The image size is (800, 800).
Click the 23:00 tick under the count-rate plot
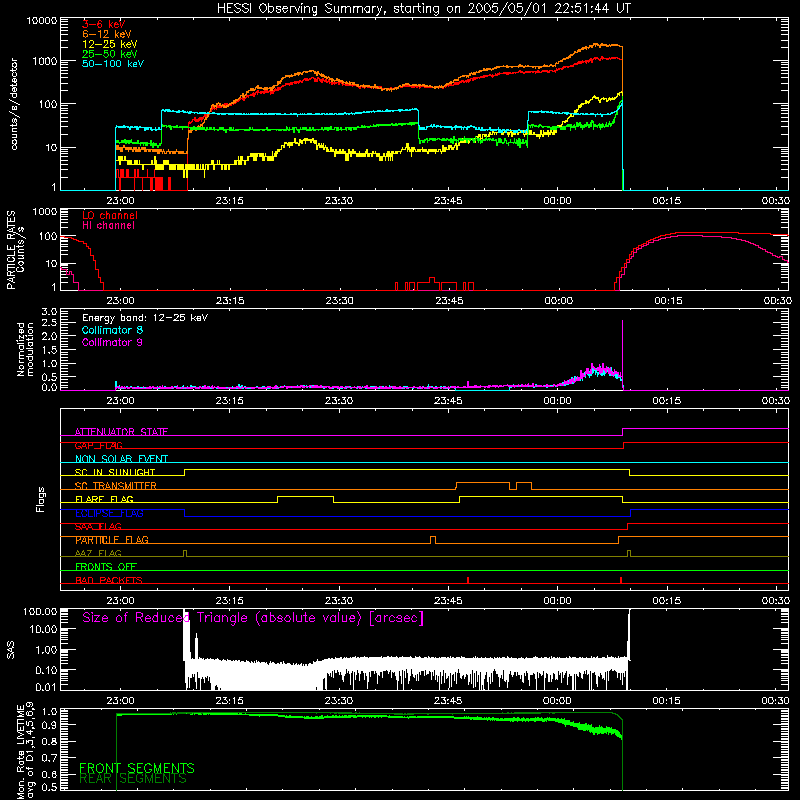120,201
